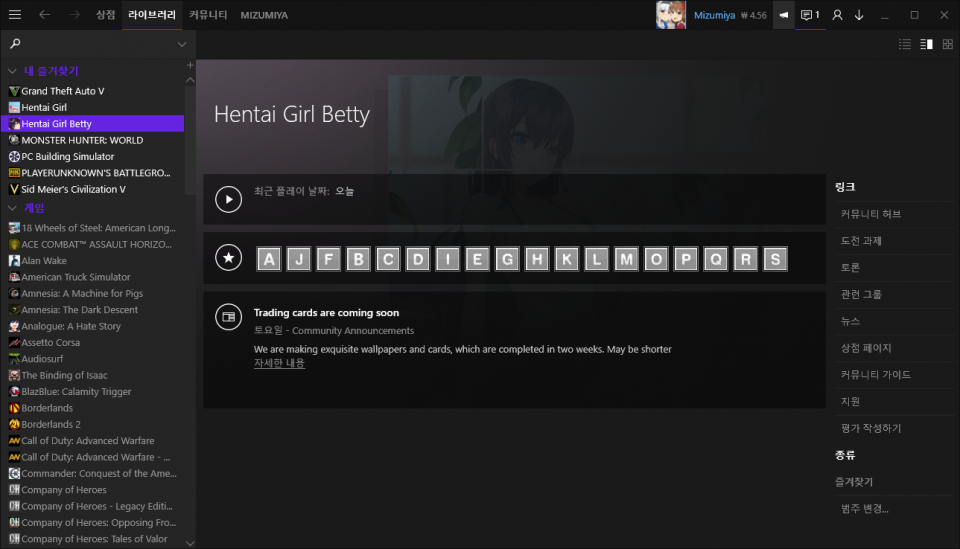The height and width of the screenshot is (549, 960).
Task: Click the Mizumiya user avatar
Action: tap(671, 15)
